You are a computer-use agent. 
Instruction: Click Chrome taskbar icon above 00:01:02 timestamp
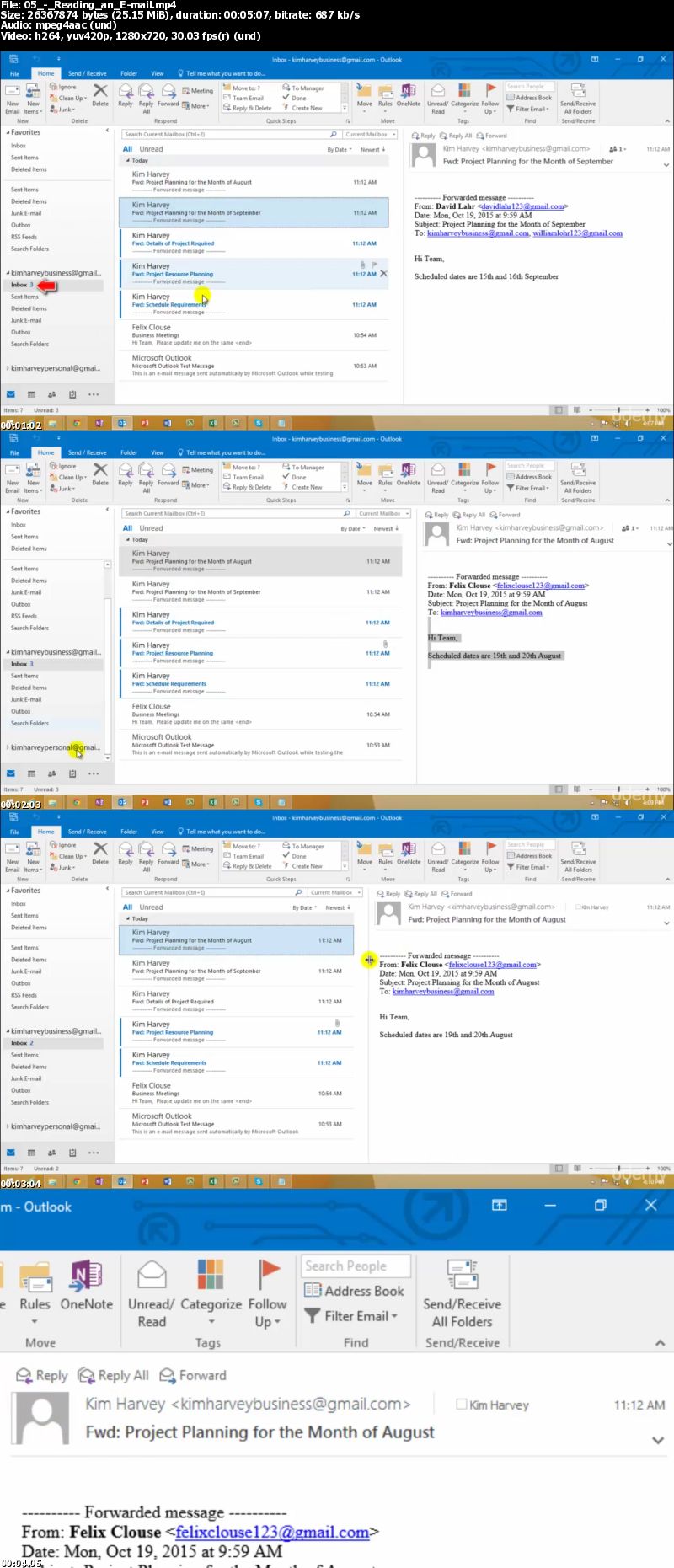[77, 423]
